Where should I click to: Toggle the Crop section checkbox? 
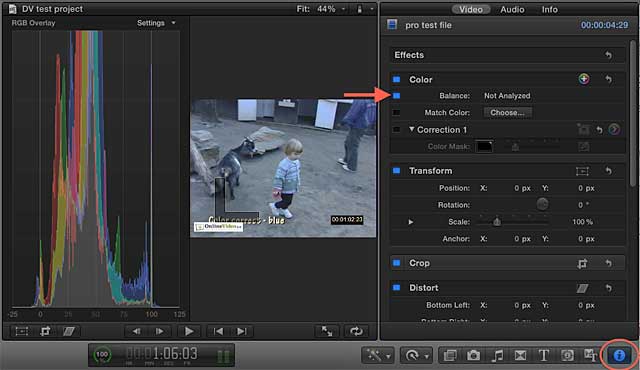(396, 263)
